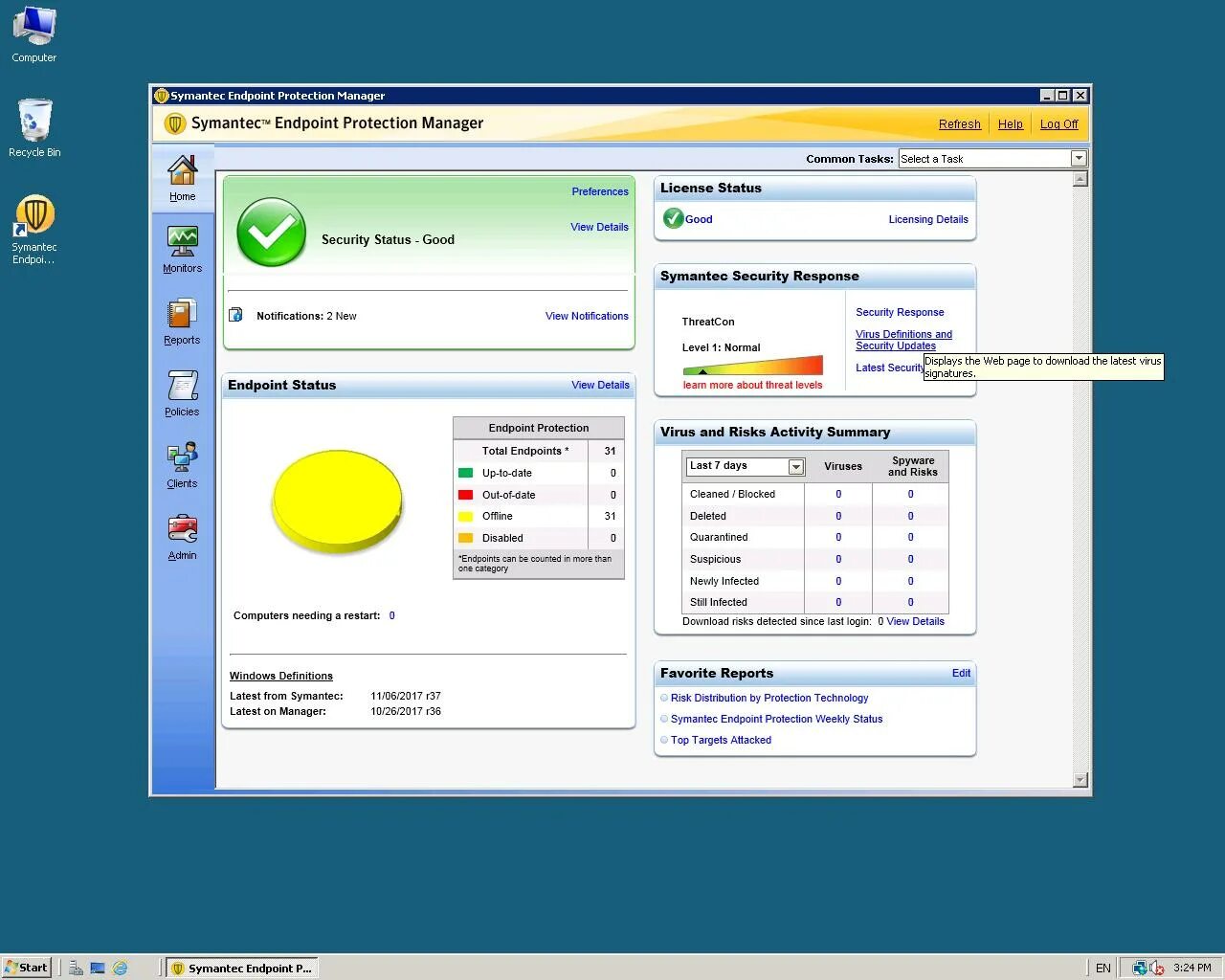Click the EN language indicator
Image resolution: width=1225 pixels, height=980 pixels.
[x=1102, y=968]
